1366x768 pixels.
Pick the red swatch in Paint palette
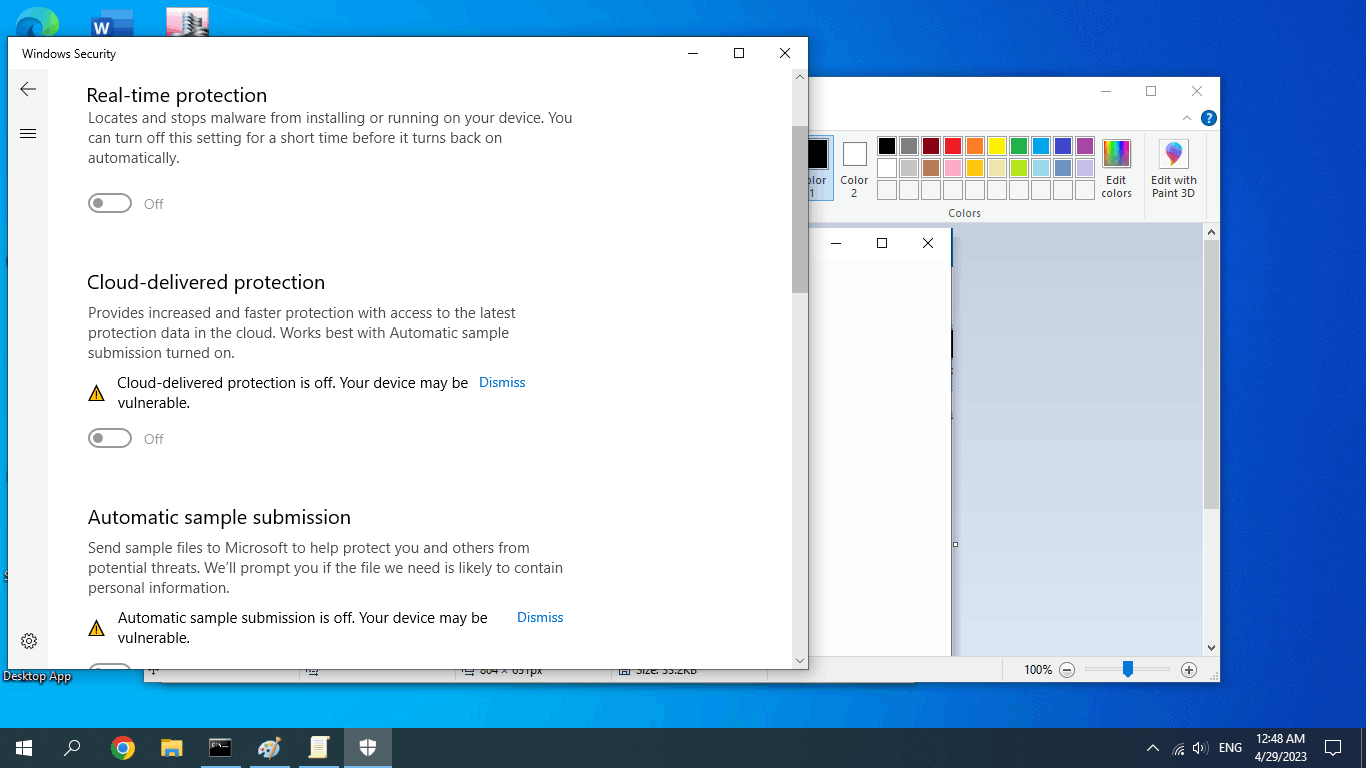[953, 146]
